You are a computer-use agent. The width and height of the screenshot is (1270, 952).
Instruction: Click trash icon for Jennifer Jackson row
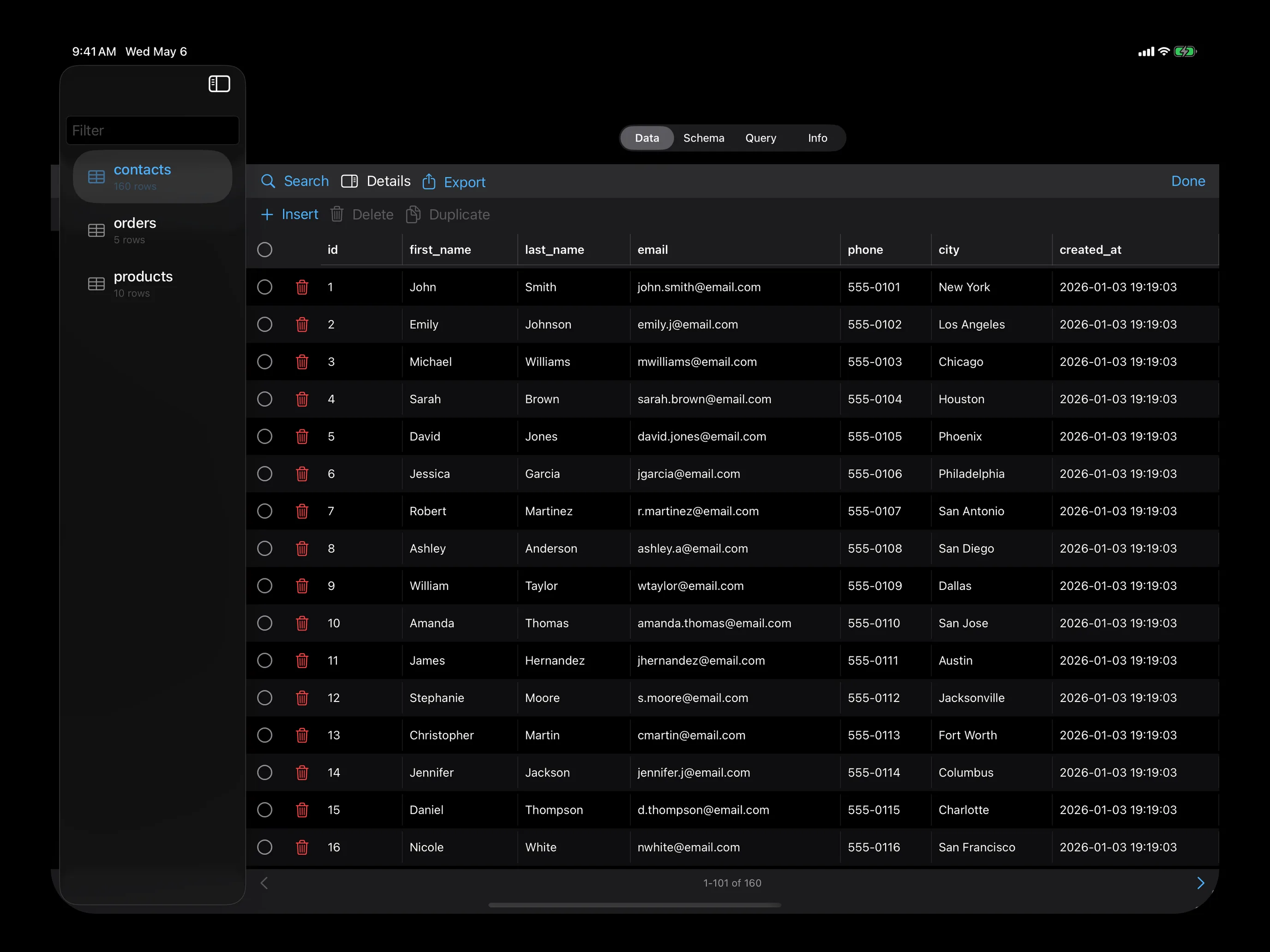pos(302,772)
